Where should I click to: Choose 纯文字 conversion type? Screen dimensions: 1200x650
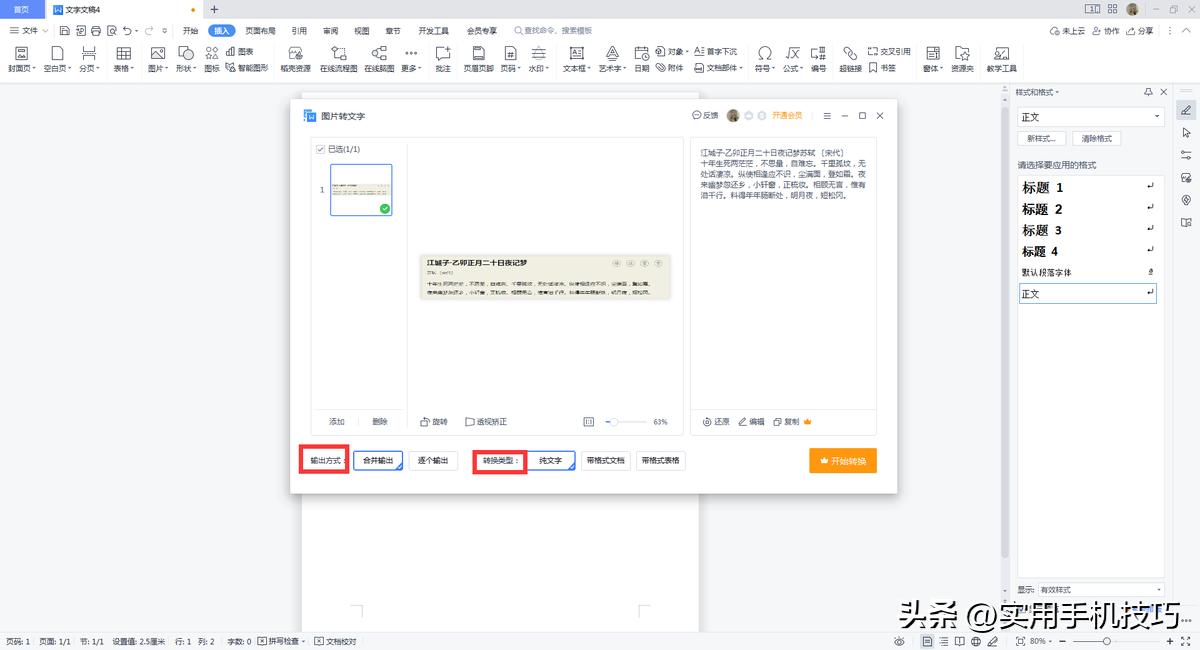pos(551,461)
